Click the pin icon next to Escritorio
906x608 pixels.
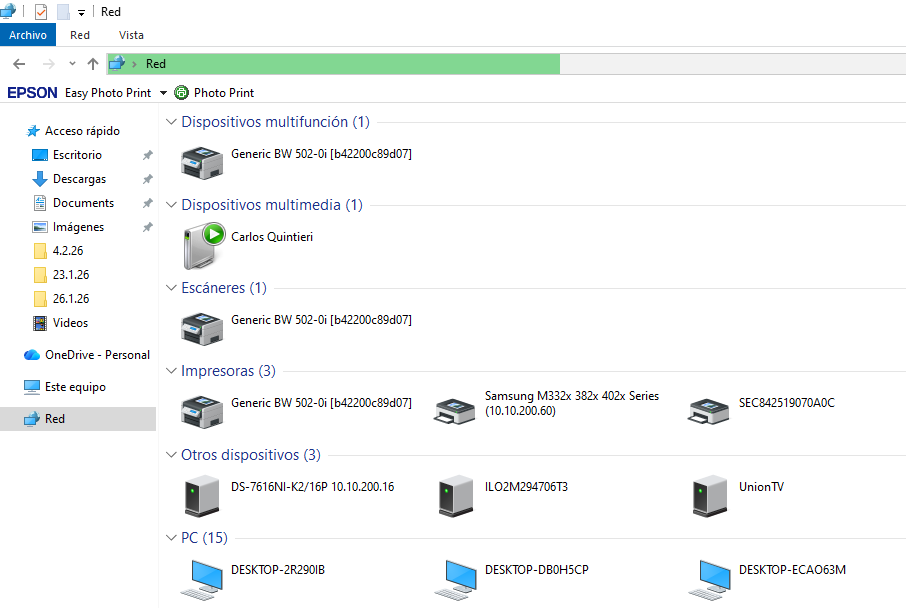(x=148, y=155)
